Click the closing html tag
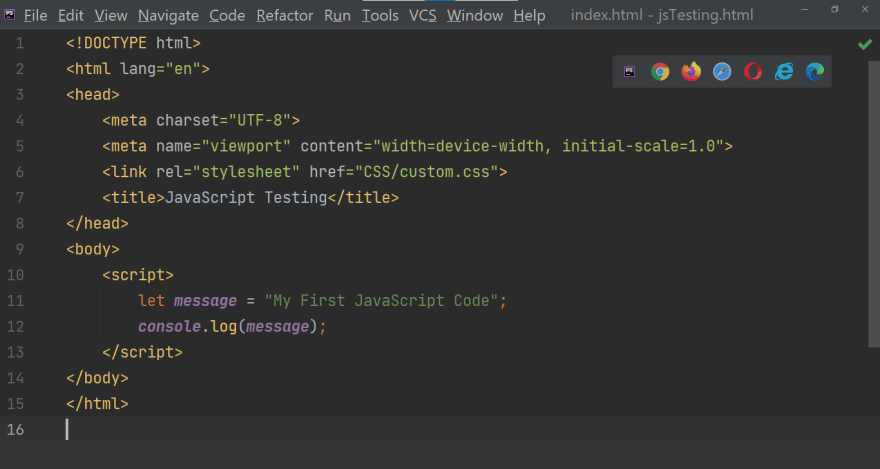880x469 pixels. [x=97, y=404]
